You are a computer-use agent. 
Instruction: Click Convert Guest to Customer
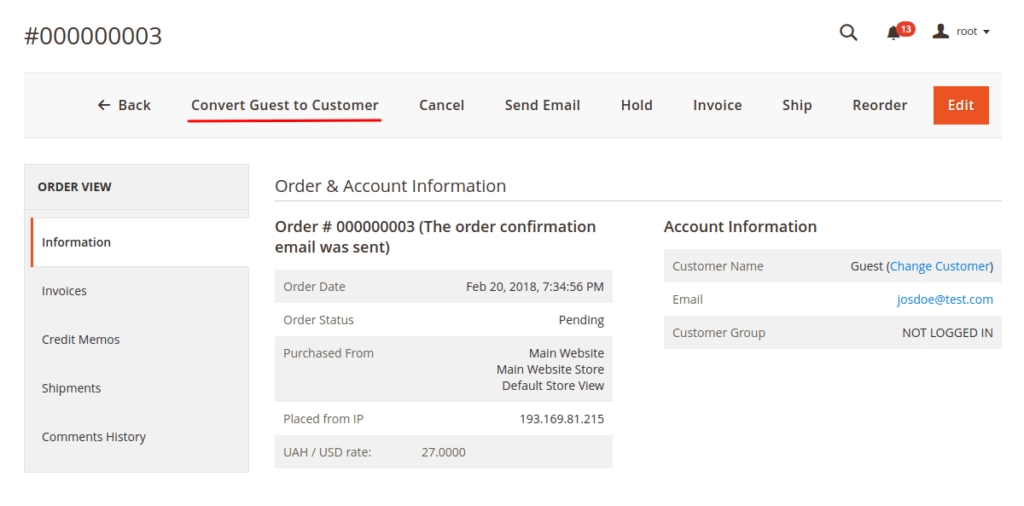point(285,105)
